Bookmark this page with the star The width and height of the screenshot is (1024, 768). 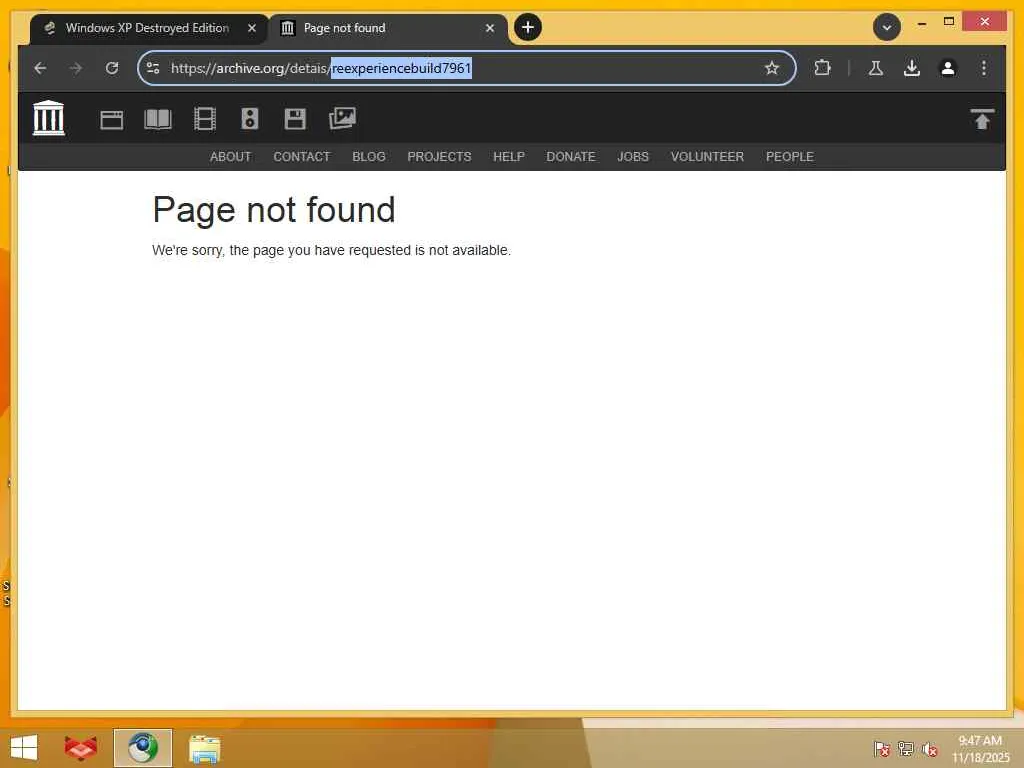tap(772, 68)
